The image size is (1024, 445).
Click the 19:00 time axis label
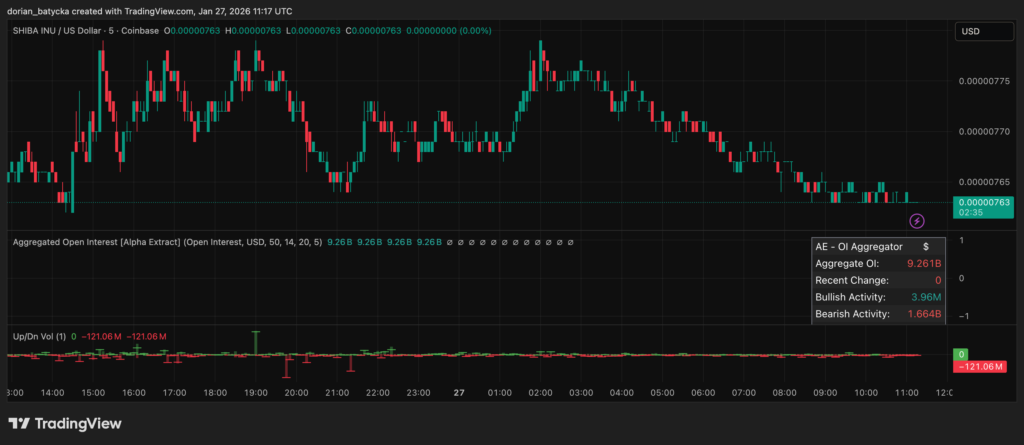(x=255, y=393)
